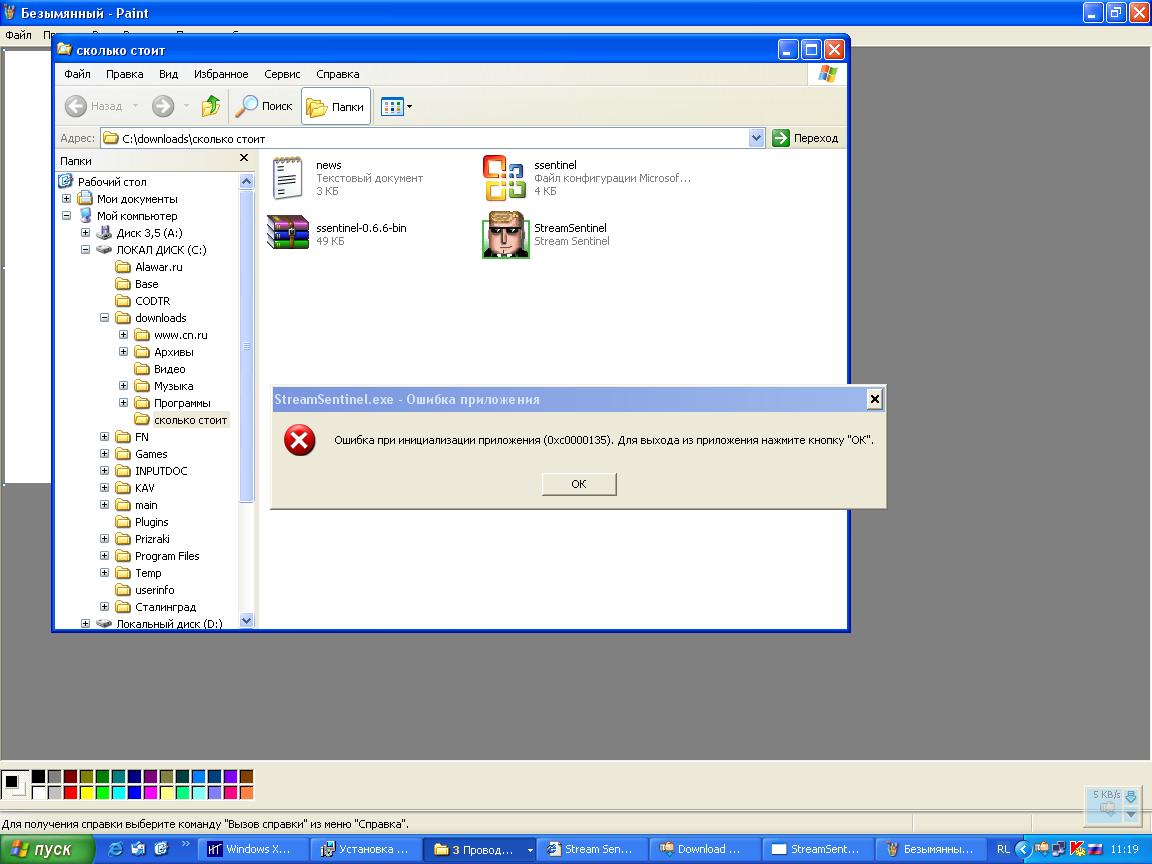Open the grouped Проводник taskbar button
Screen dimensions: 1152x864
tap(480, 849)
